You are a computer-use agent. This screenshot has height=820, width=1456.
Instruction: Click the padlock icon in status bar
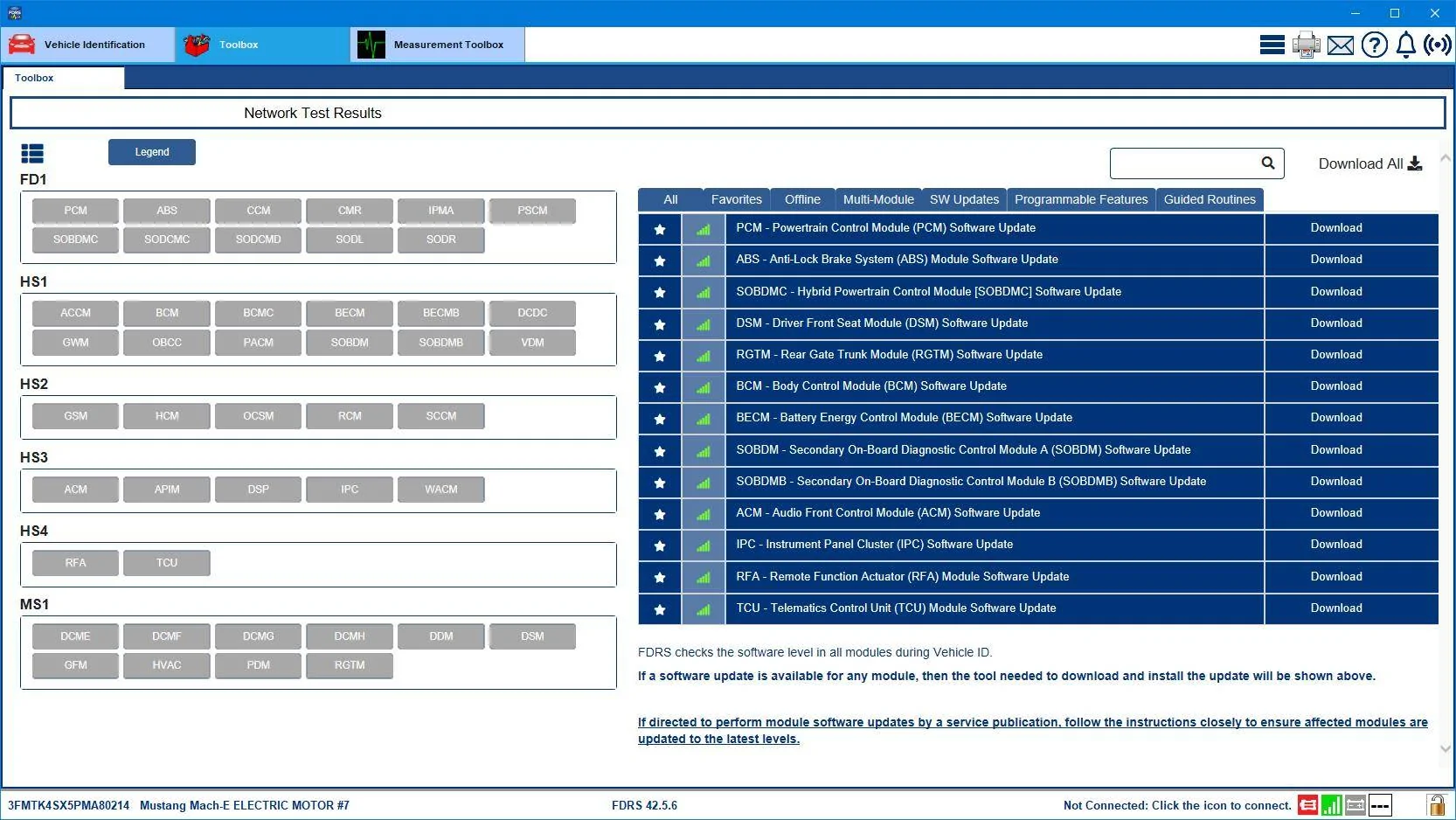tap(1436, 804)
